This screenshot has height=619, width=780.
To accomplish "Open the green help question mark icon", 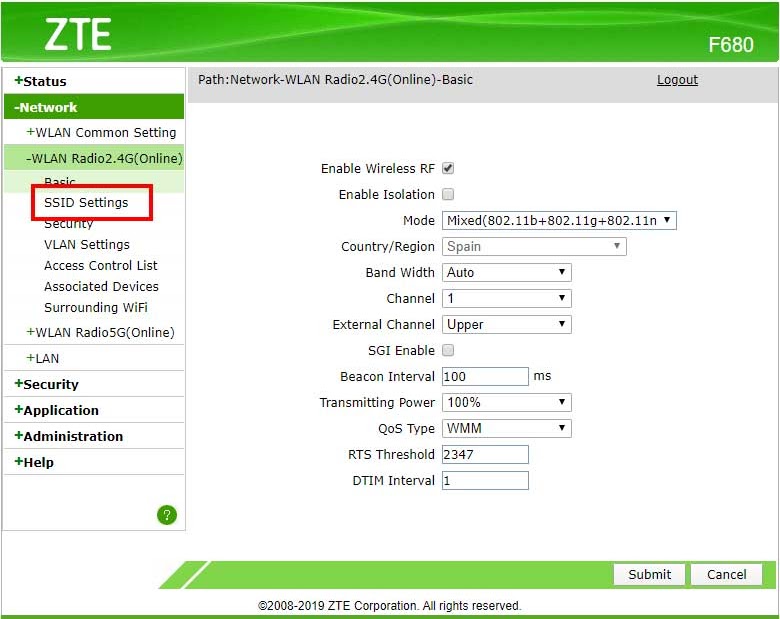I will click(x=167, y=515).
